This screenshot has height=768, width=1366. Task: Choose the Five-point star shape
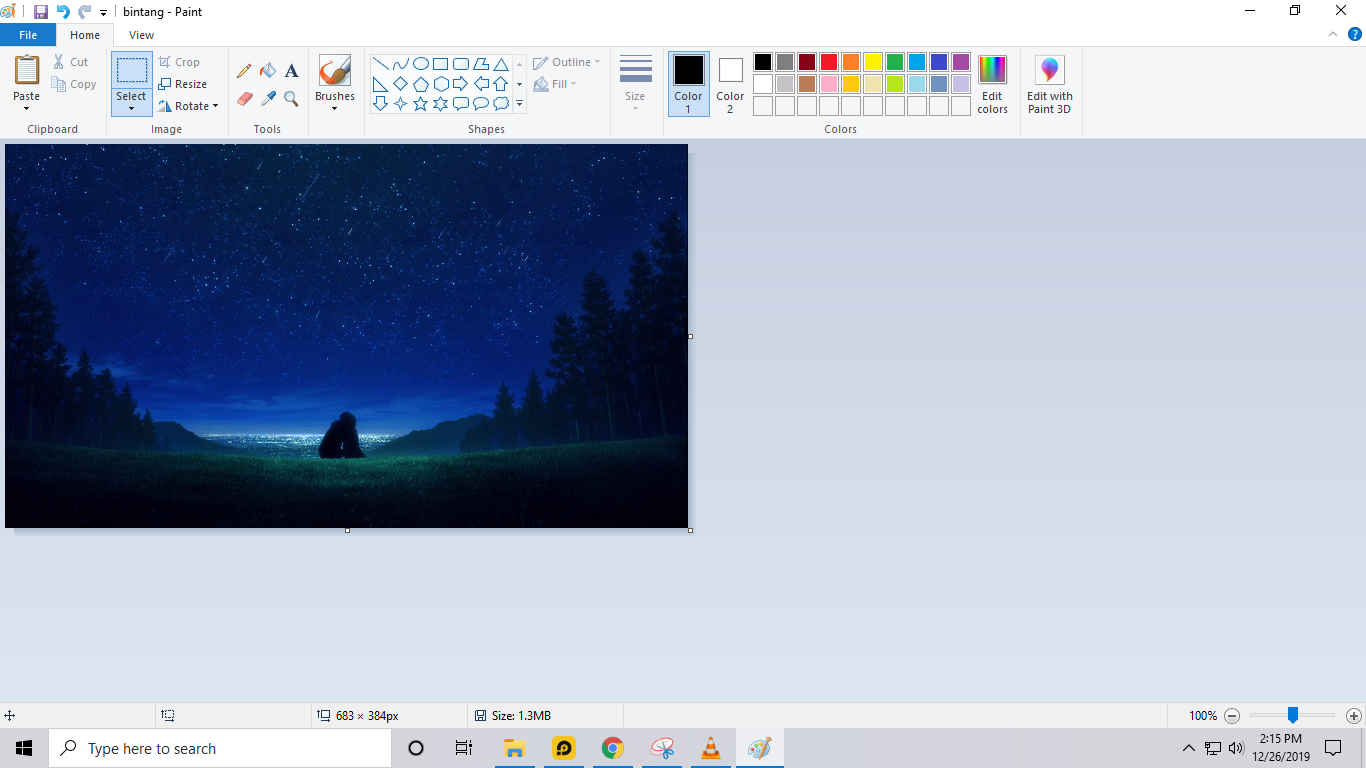coord(420,104)
